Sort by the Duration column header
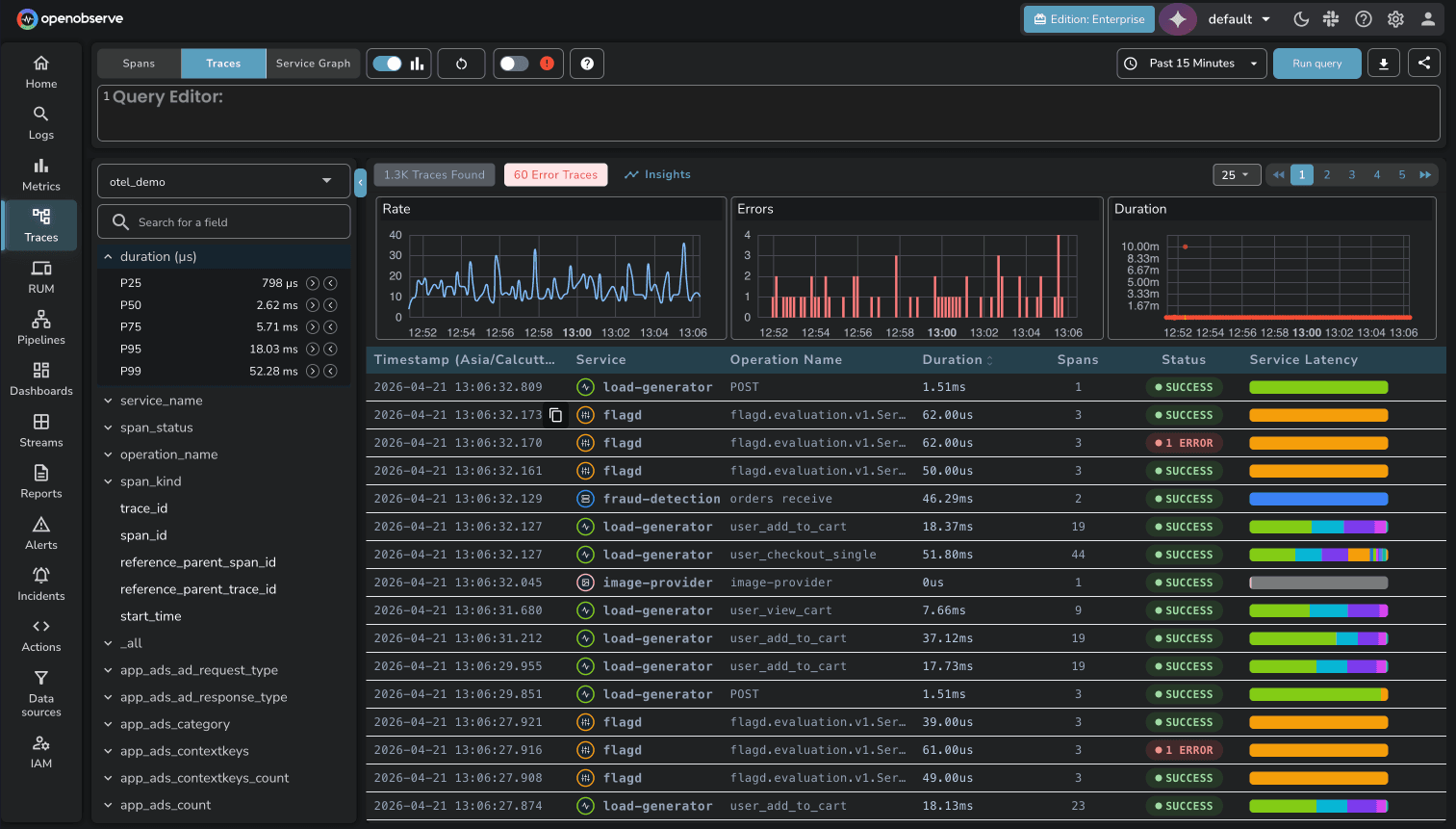 pos(958,360)
